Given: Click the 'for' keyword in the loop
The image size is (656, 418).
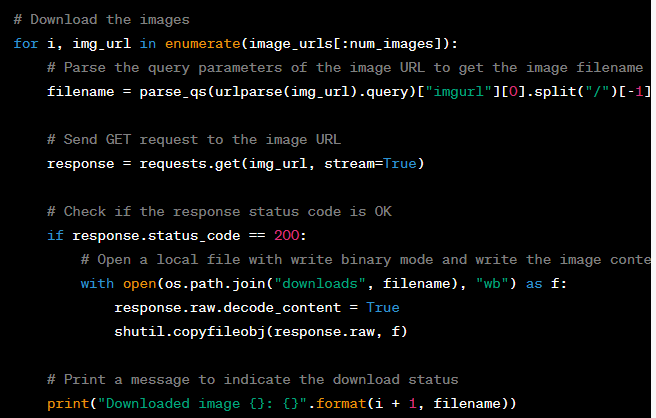Looking at the screenshot, I should (x=26, y=44).
